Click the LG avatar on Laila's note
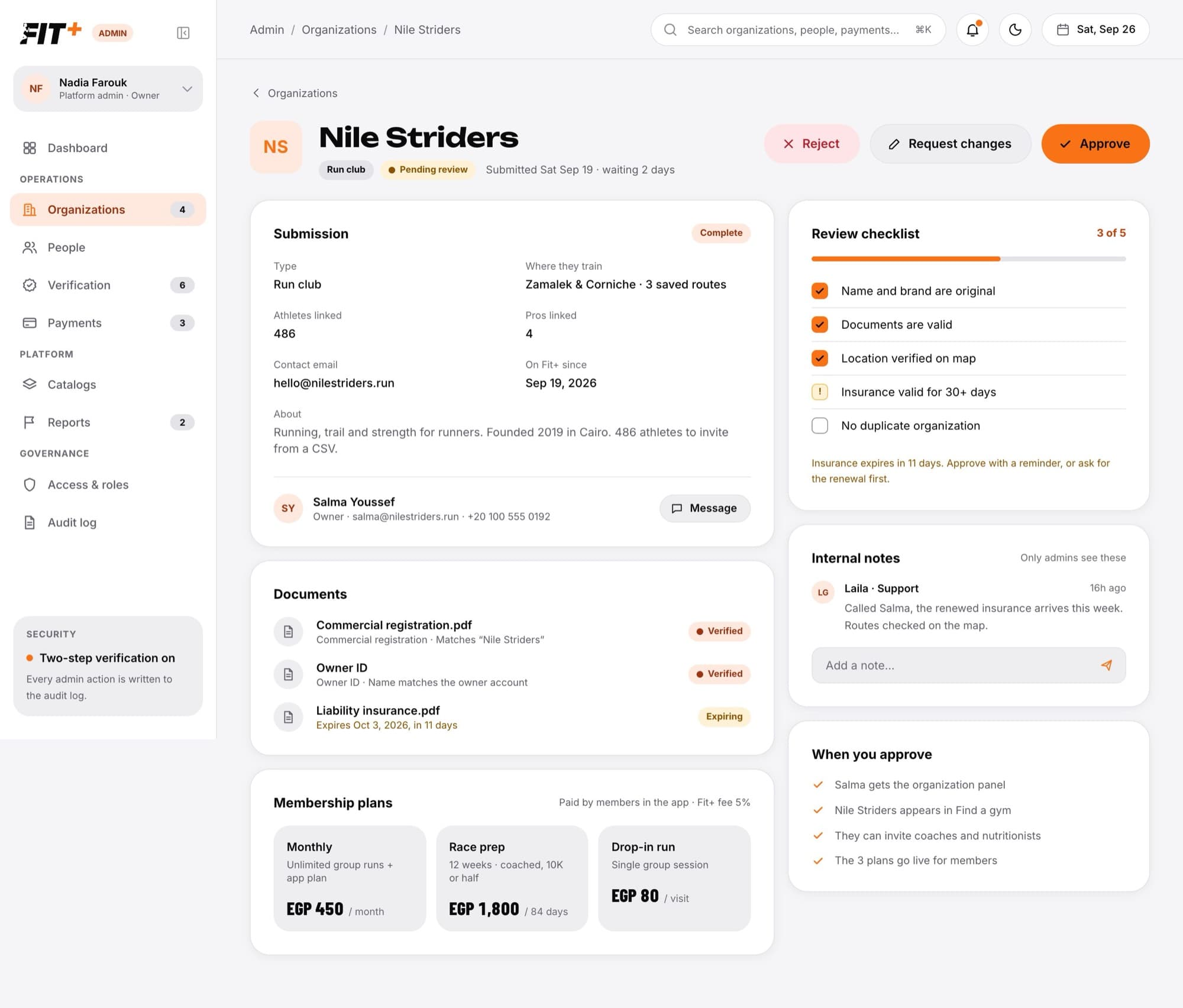 (823, 592)
